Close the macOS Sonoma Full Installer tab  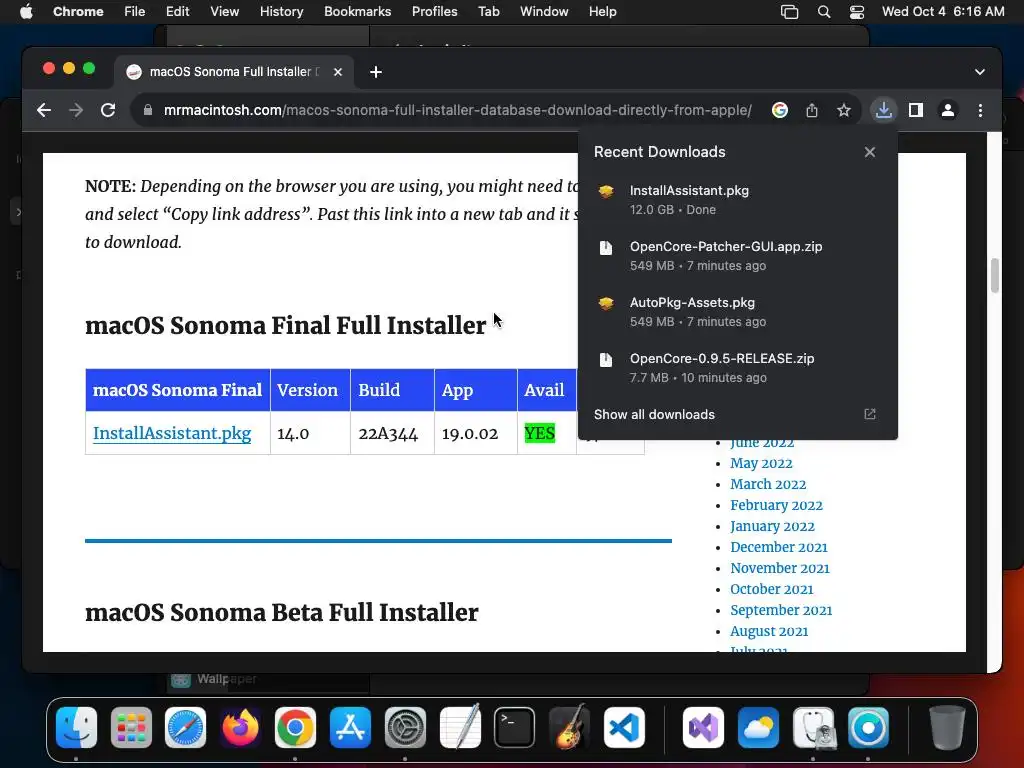[x=338, y=72]
